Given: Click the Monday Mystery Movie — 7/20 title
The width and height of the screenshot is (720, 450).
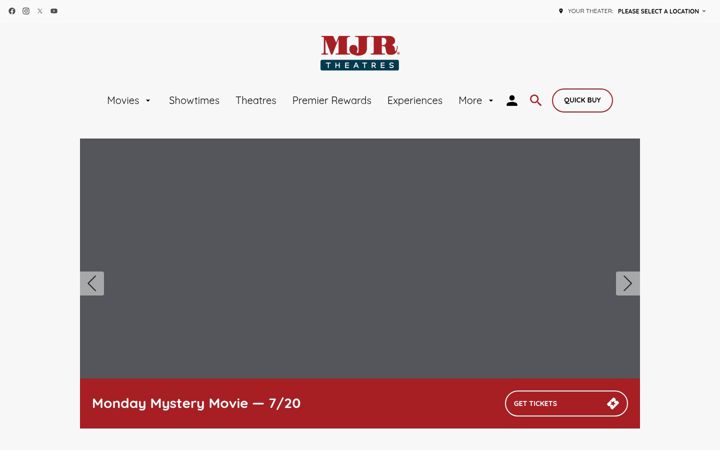Looking at the screenshot, I should click(196, 403).
